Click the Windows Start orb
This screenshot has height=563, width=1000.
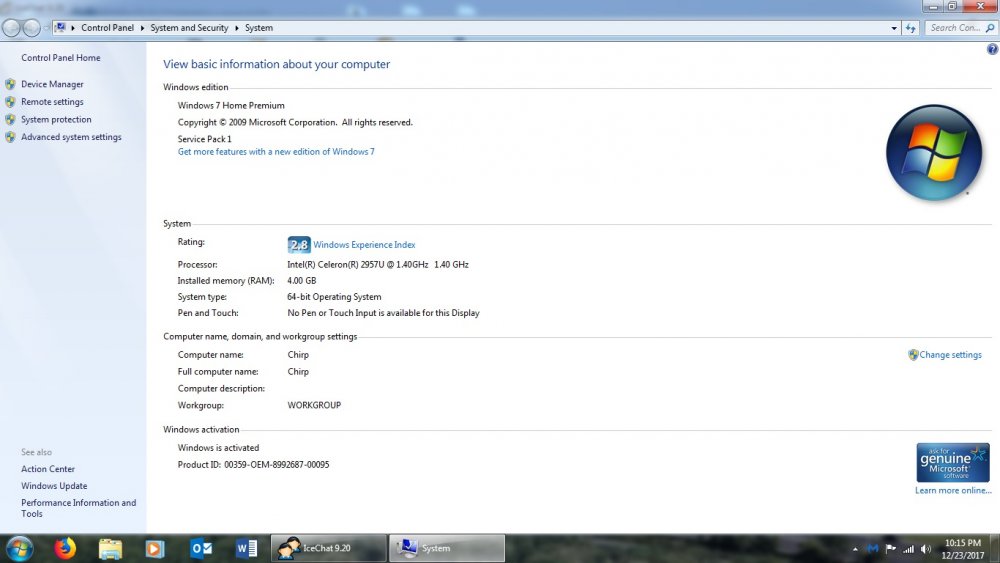[x=19, y=548]
